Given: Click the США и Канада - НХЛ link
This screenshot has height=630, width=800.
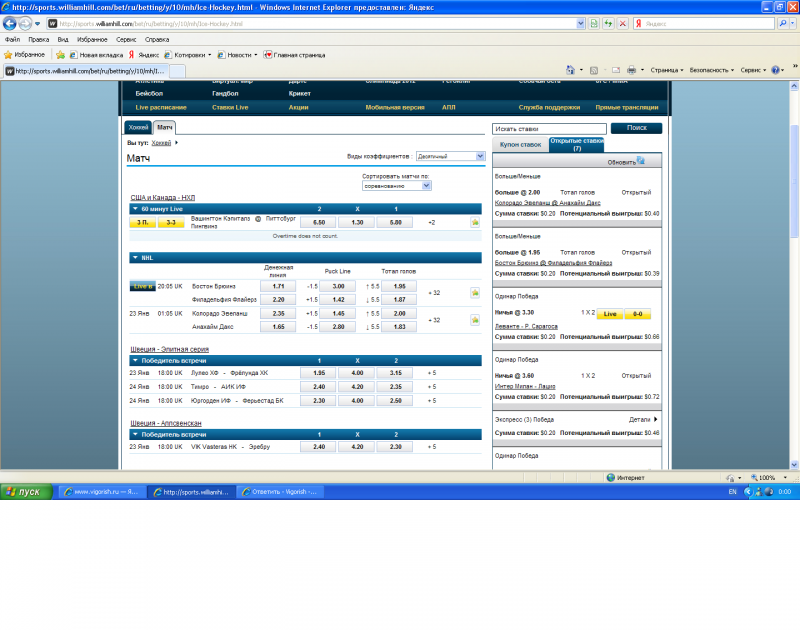Looking at the screenshot, I should 163,197.
